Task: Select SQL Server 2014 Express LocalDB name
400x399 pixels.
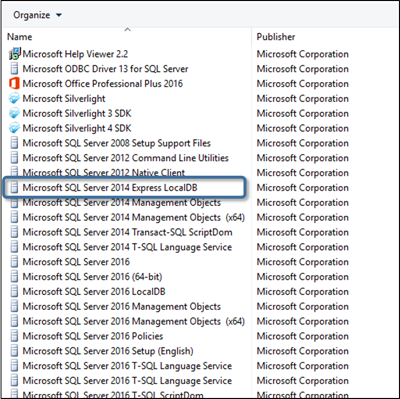Action: tap(110, 187)
